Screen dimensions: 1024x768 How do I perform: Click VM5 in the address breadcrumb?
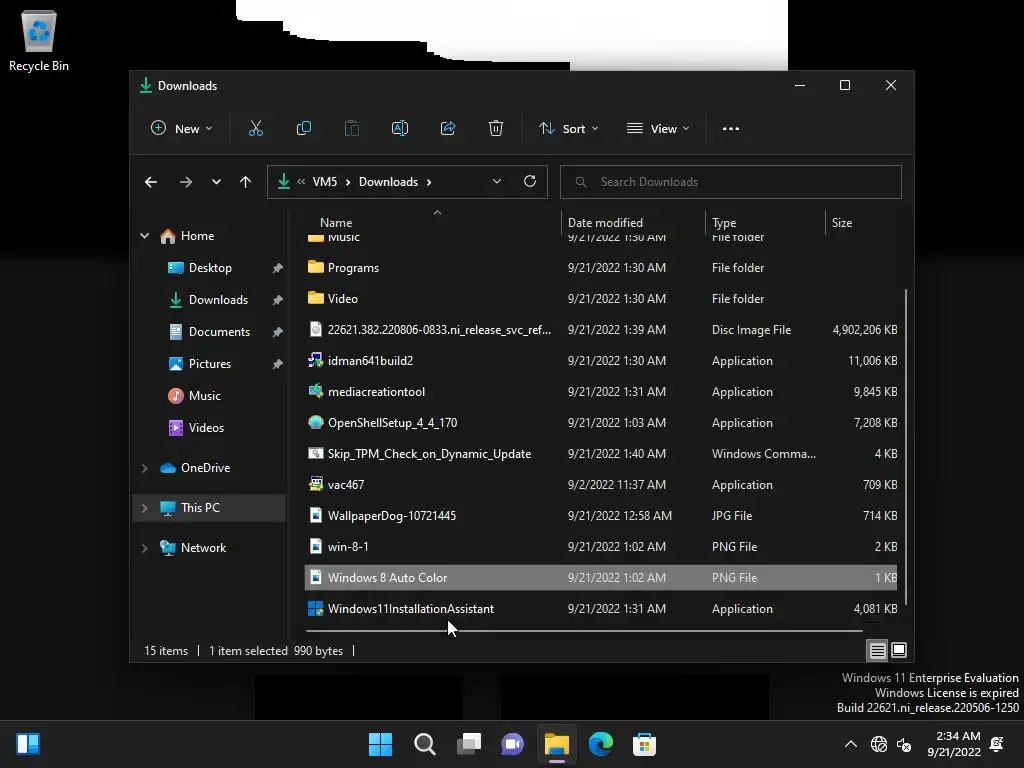coord(325,182)
